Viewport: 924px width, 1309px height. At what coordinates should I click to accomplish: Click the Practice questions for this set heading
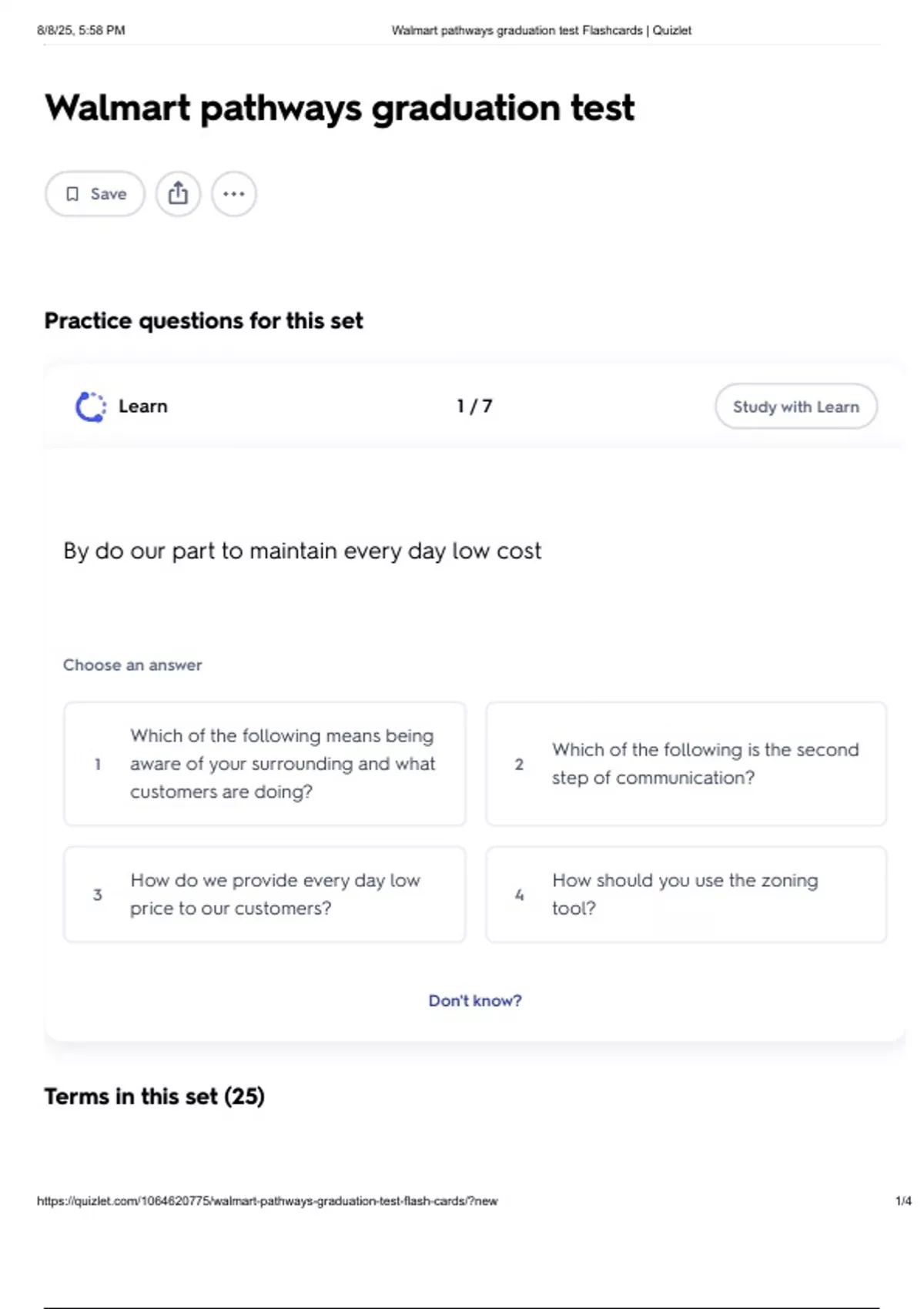coord(203,320)
